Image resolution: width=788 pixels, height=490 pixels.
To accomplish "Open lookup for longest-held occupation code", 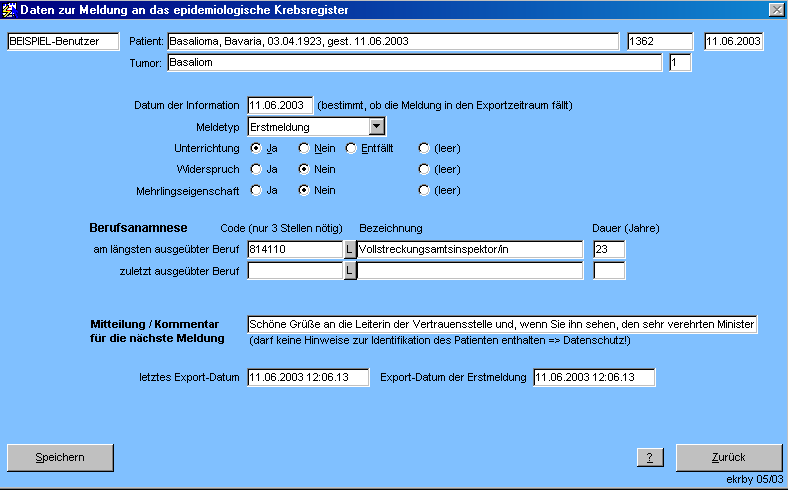I will pyautogui.click(x=350, y=249).
